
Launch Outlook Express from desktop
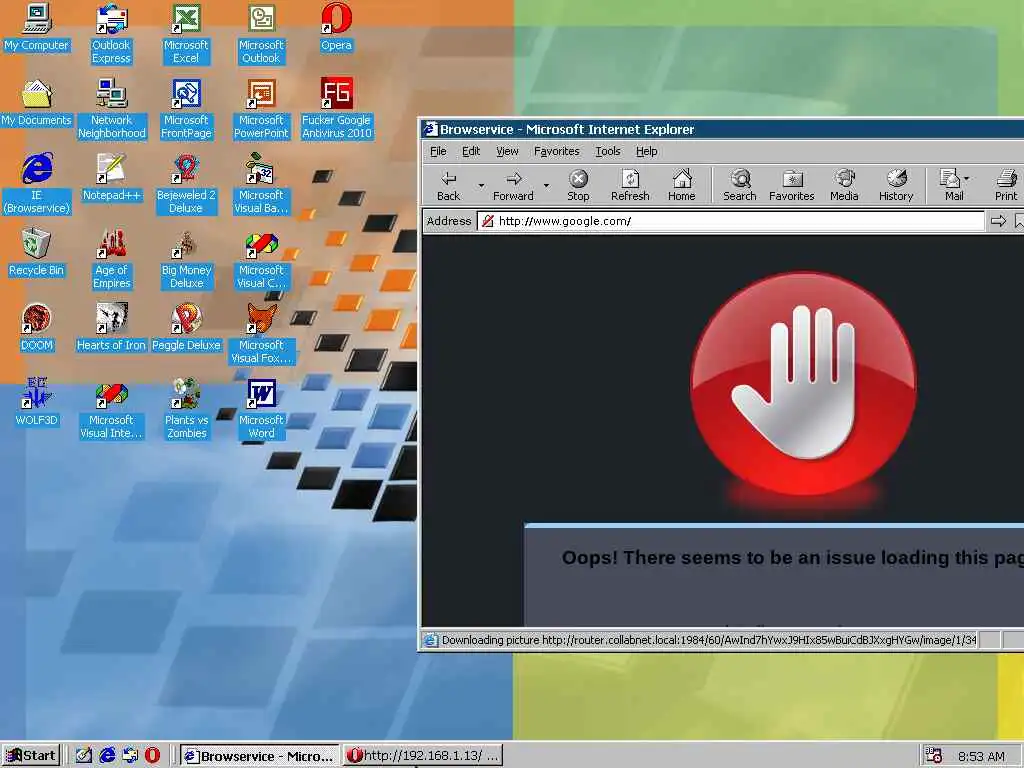click(111, 33)
